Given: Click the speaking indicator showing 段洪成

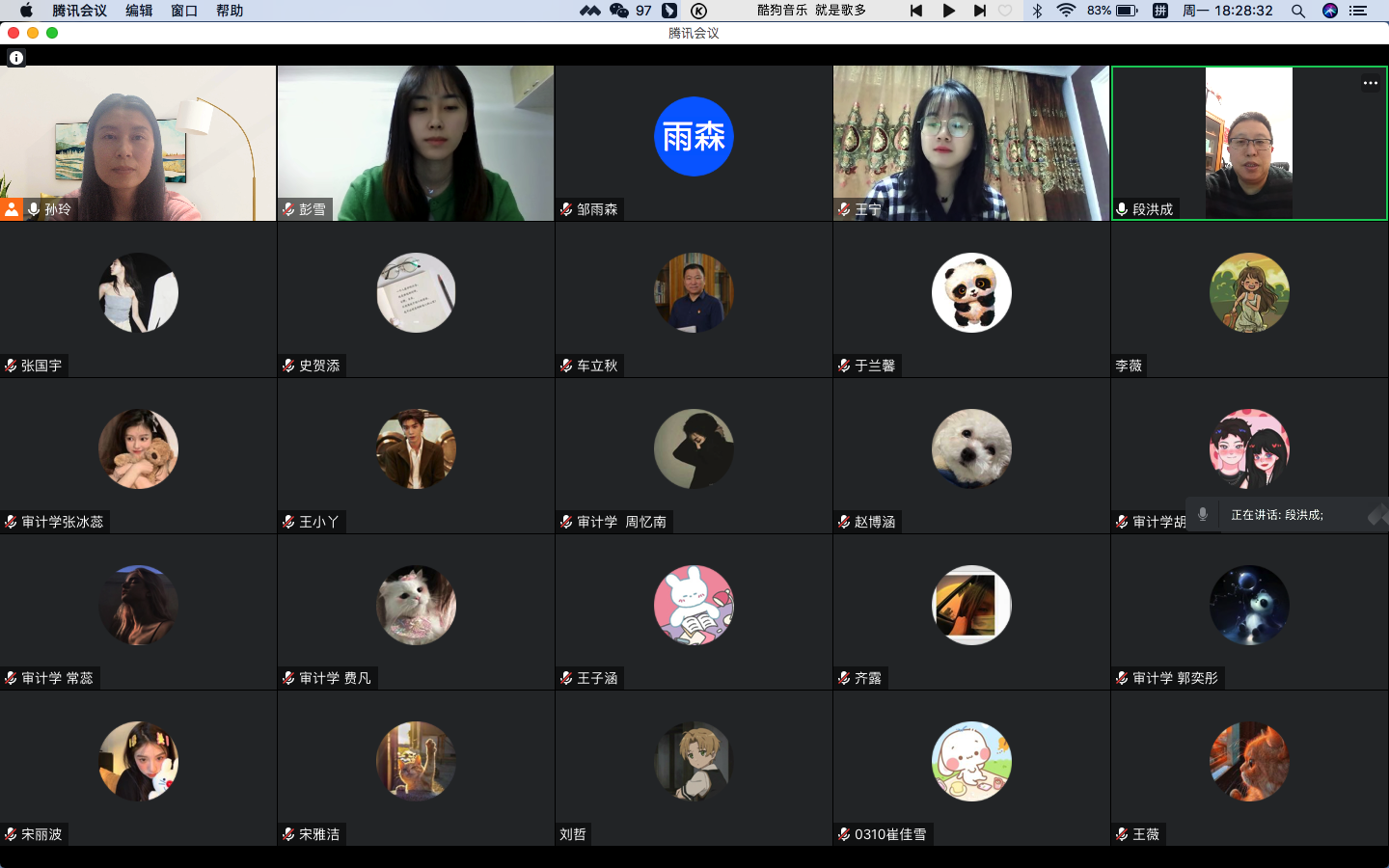Looking at the screenshot, I should [x=1276, y=515].
